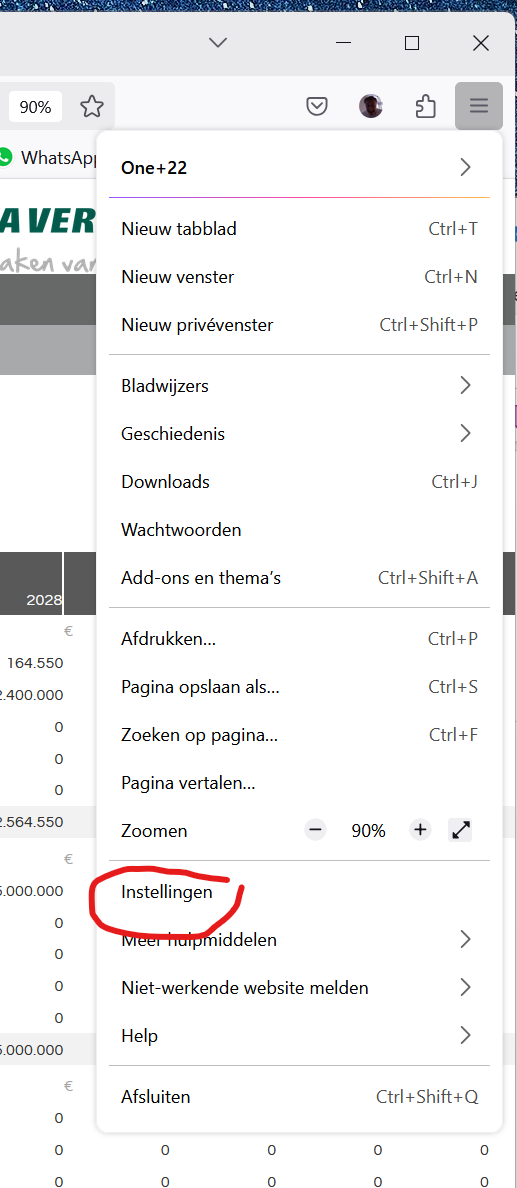Expand the Geschiedenis submenu

tap(299, 433)
